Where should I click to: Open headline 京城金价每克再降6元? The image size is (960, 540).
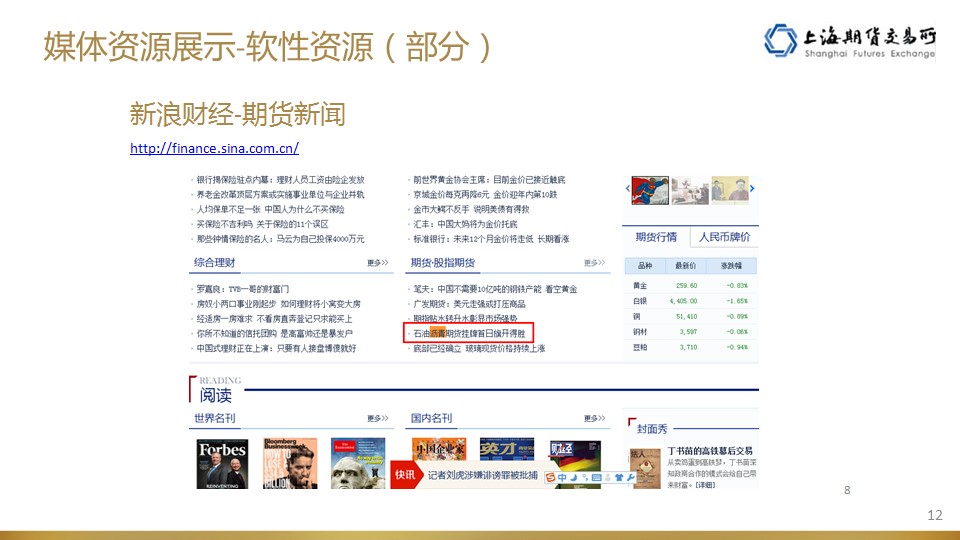click(486, 195)
